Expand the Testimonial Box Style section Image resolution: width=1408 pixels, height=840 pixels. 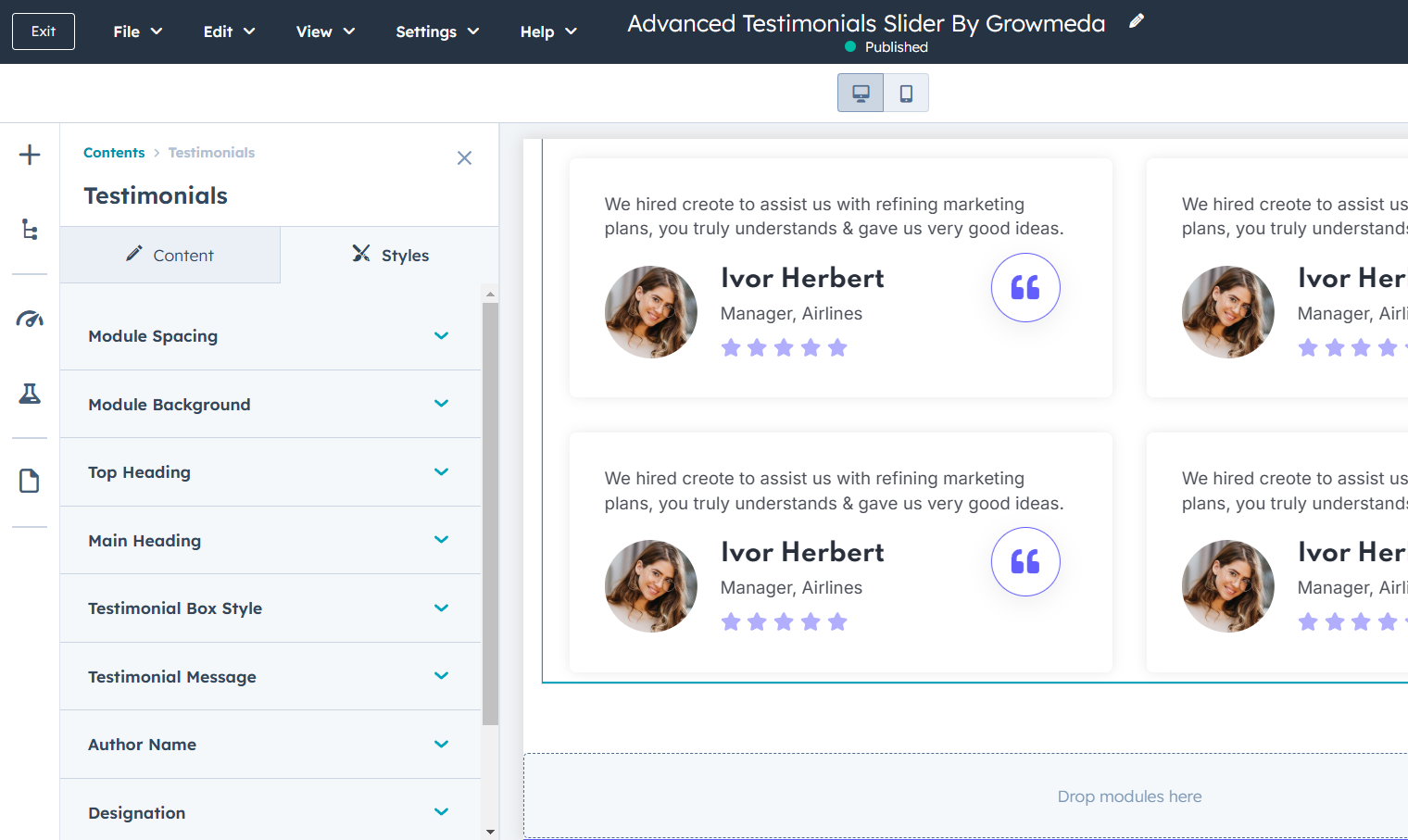click(x=270, y=608)
